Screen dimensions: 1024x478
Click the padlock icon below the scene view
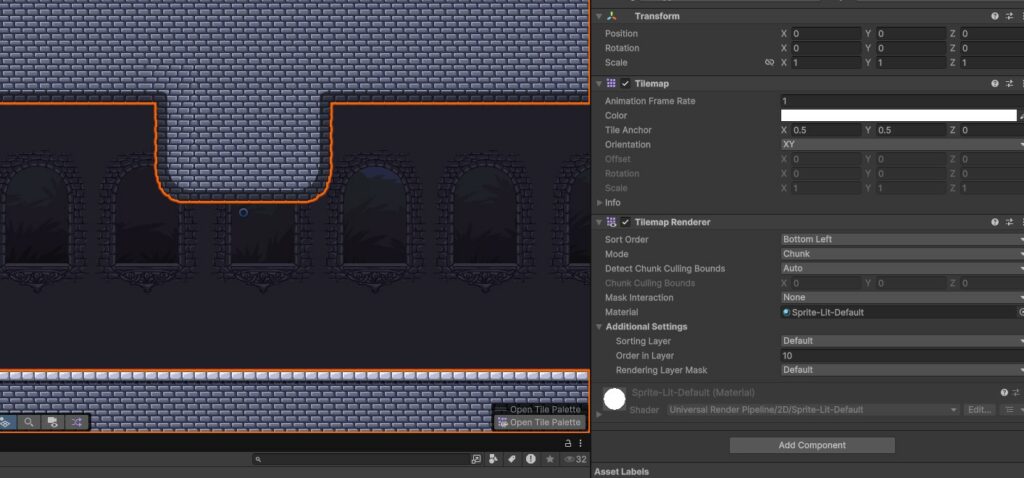(x=568, y=443)
